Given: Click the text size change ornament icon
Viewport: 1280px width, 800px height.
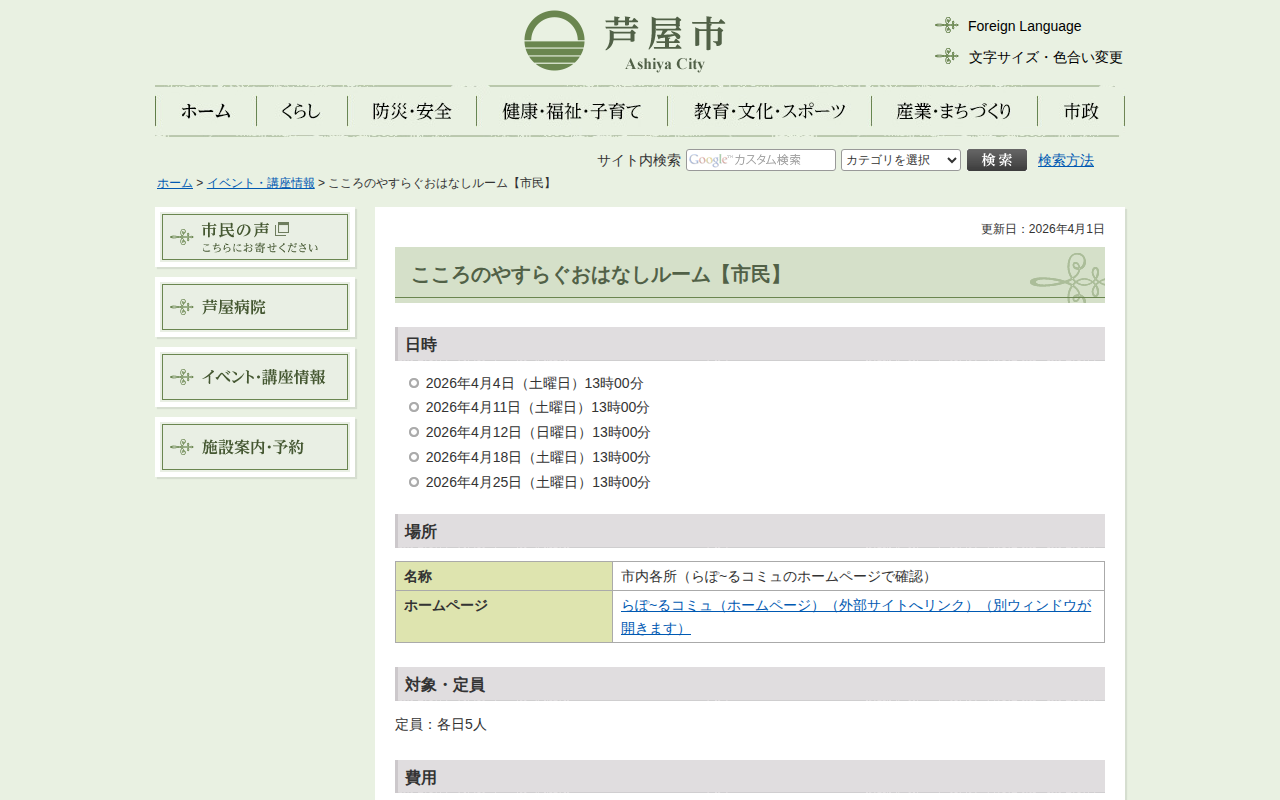Looking at the screenshot, I should click(x=946, y=56).
